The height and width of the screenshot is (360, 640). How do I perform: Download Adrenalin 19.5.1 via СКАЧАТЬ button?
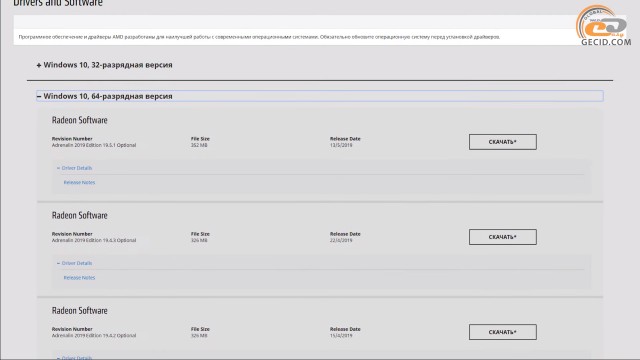[x=502, y=142]
